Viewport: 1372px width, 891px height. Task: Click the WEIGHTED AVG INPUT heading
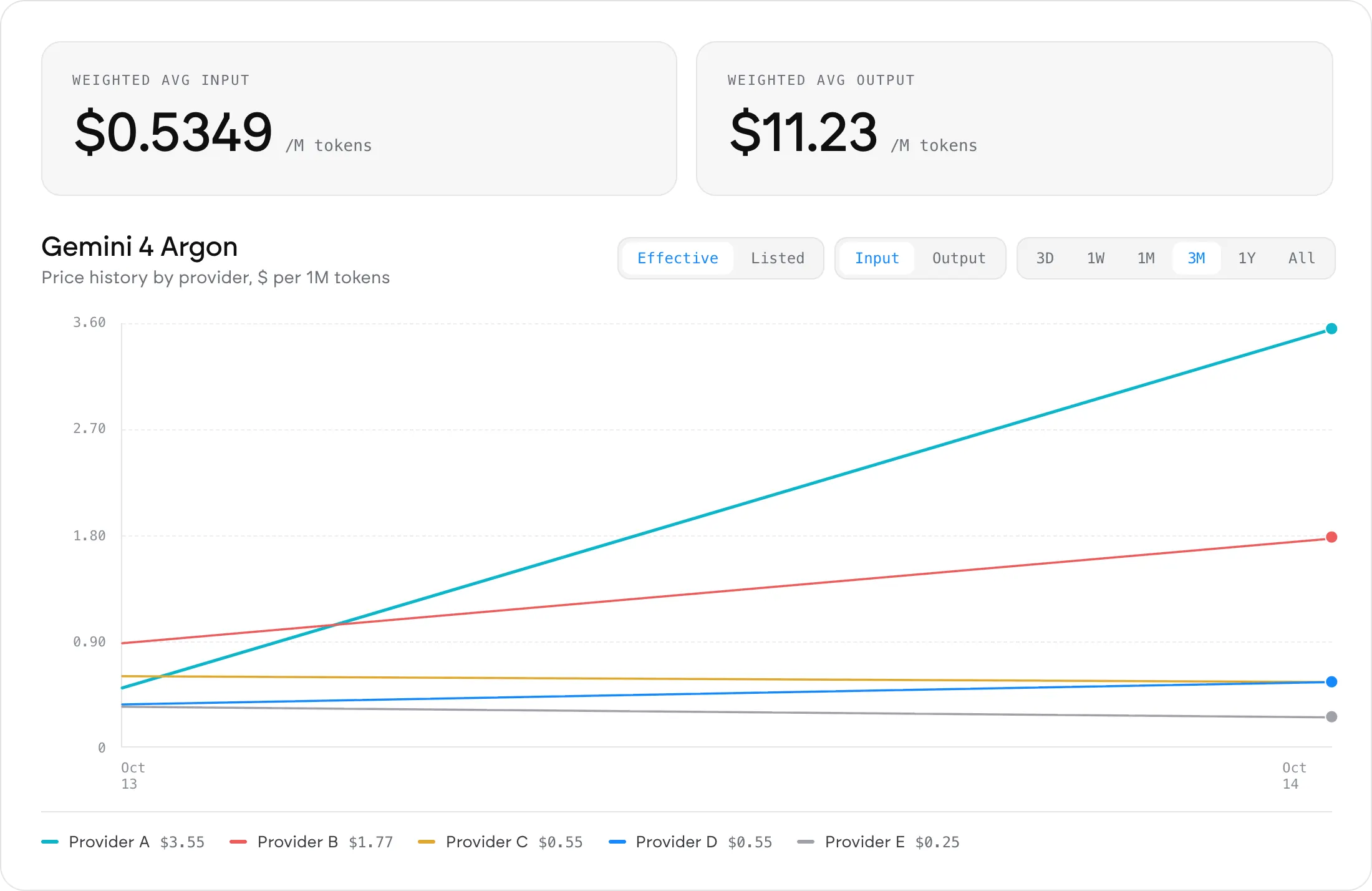161,80
